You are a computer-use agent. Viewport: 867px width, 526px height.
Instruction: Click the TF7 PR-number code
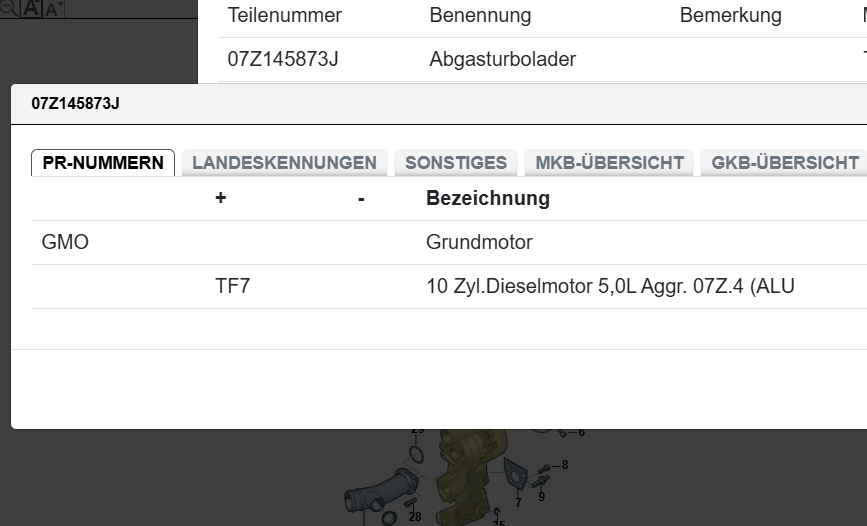pos(232,287)
